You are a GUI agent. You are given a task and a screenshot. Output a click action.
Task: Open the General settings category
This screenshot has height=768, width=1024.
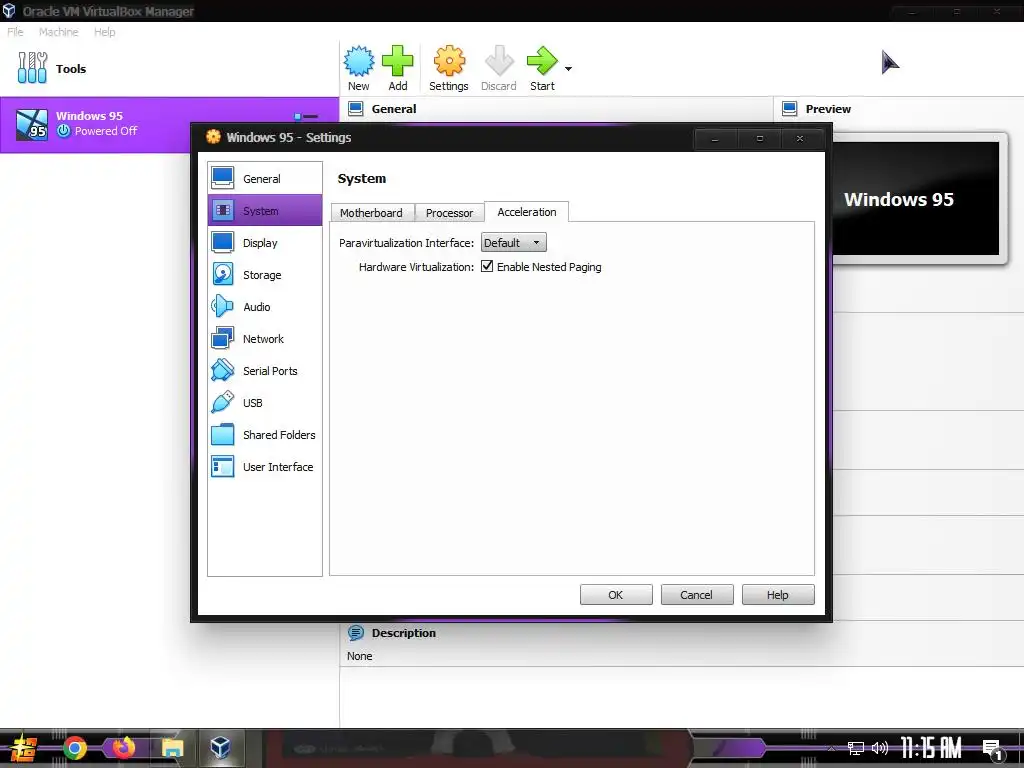pos(264,178)
